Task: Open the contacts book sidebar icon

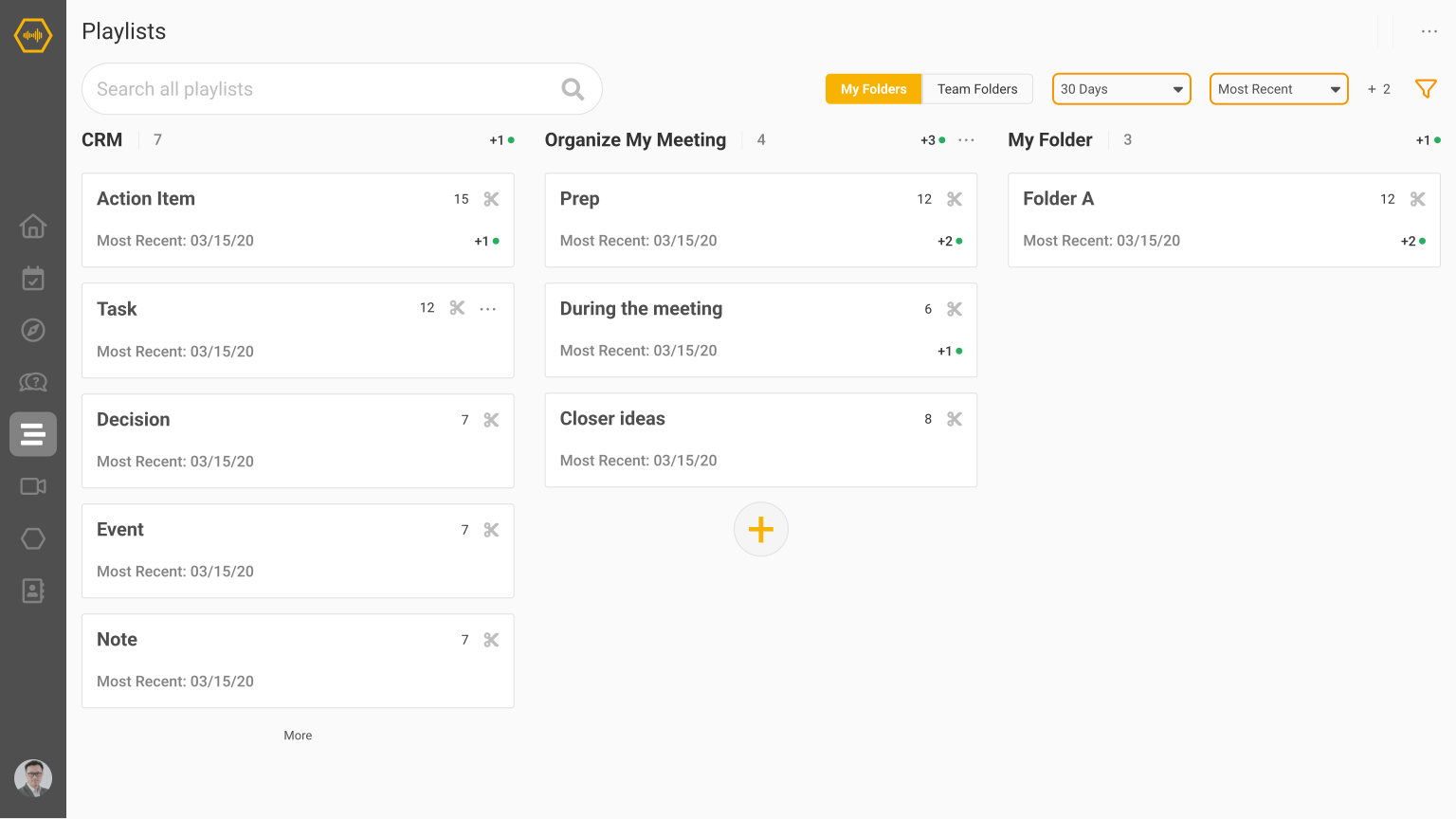Action: 33,591
